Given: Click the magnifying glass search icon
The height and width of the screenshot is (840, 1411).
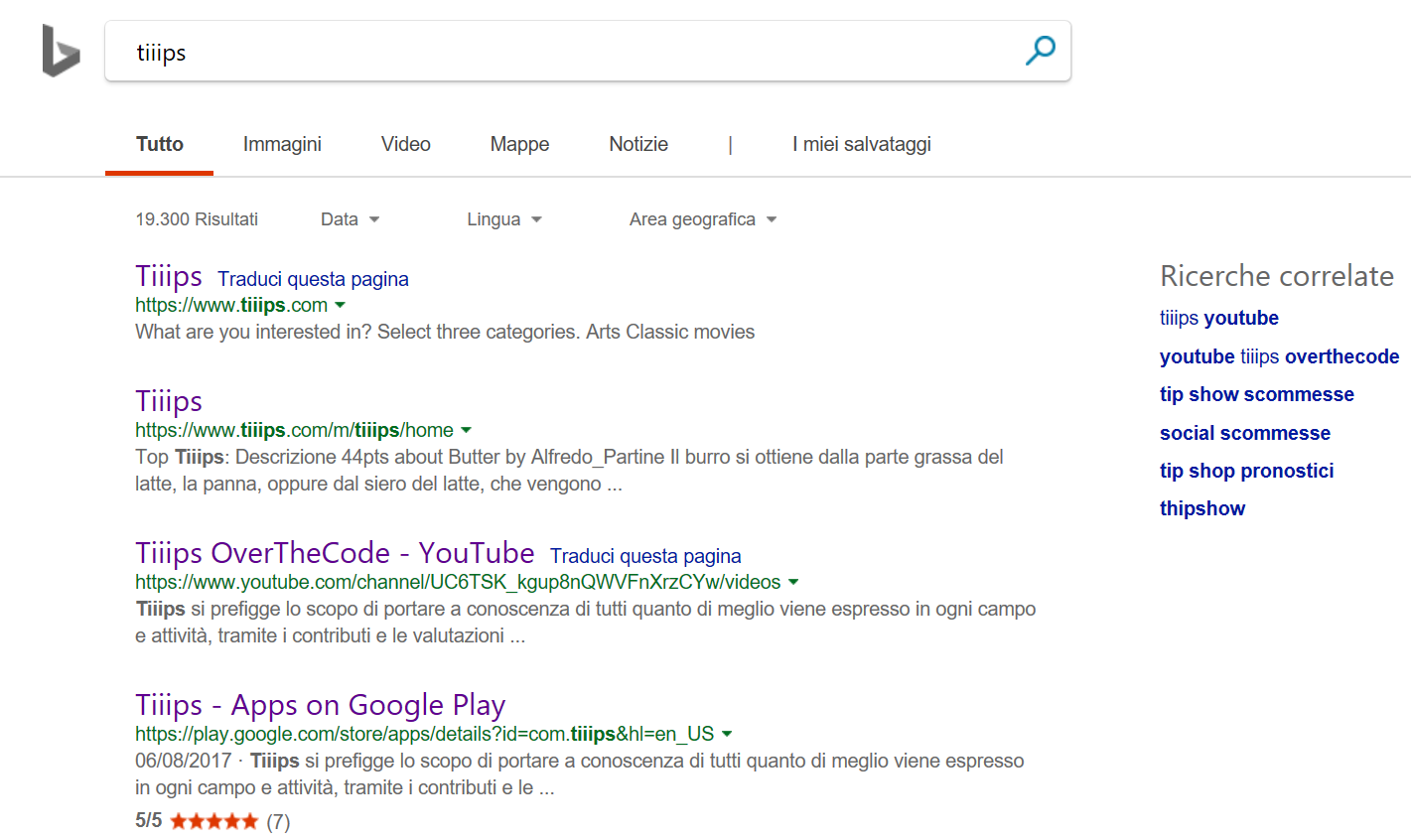Looking at the screenshot, I should [1040, 51].
